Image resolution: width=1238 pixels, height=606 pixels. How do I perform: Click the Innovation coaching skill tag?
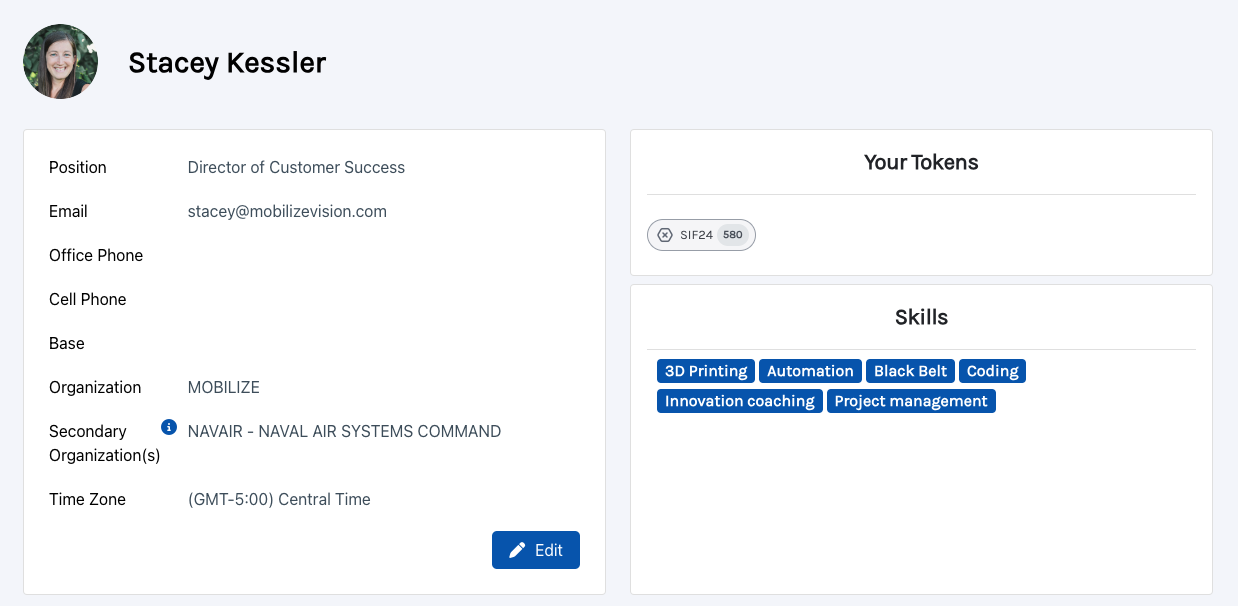pyautogui.click(x=740, y=401)
